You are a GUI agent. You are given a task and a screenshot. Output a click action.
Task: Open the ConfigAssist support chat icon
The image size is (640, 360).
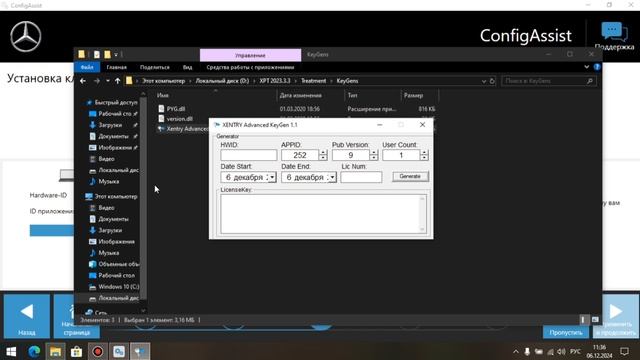pyautogui.click(x=614, y=32)
